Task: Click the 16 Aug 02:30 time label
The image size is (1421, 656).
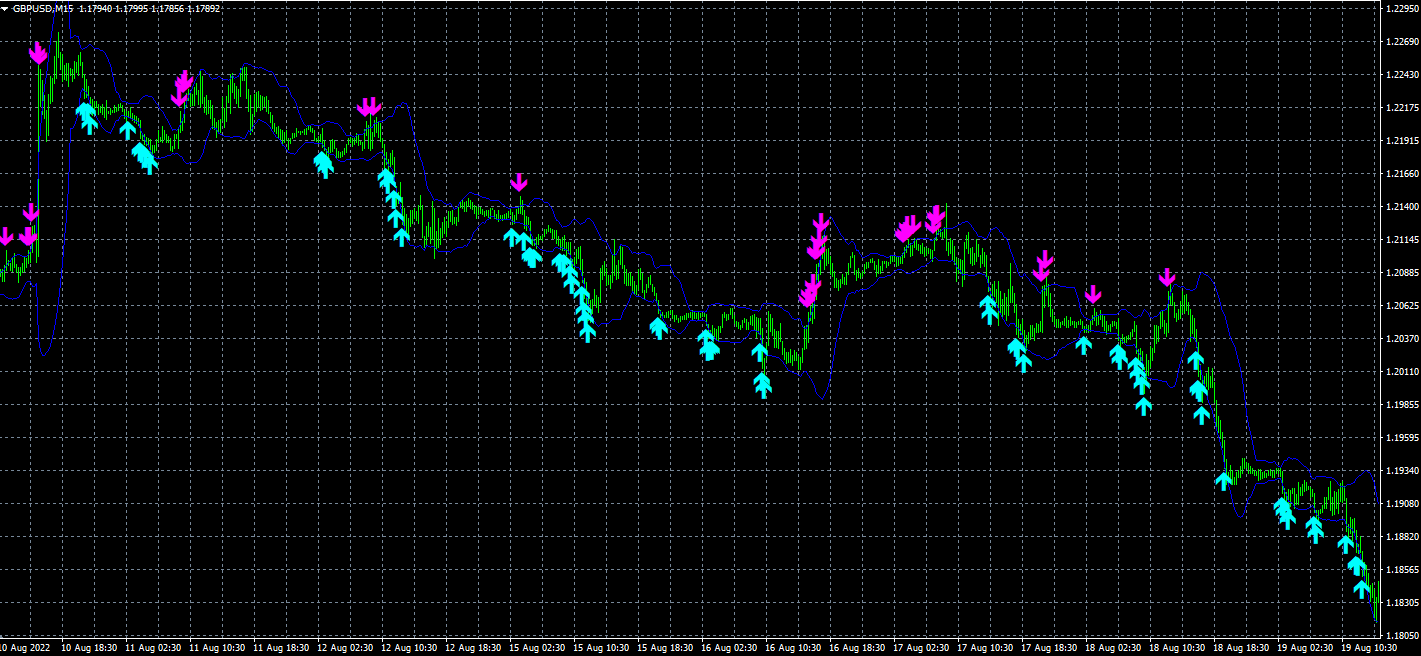Action: [729, 648]
